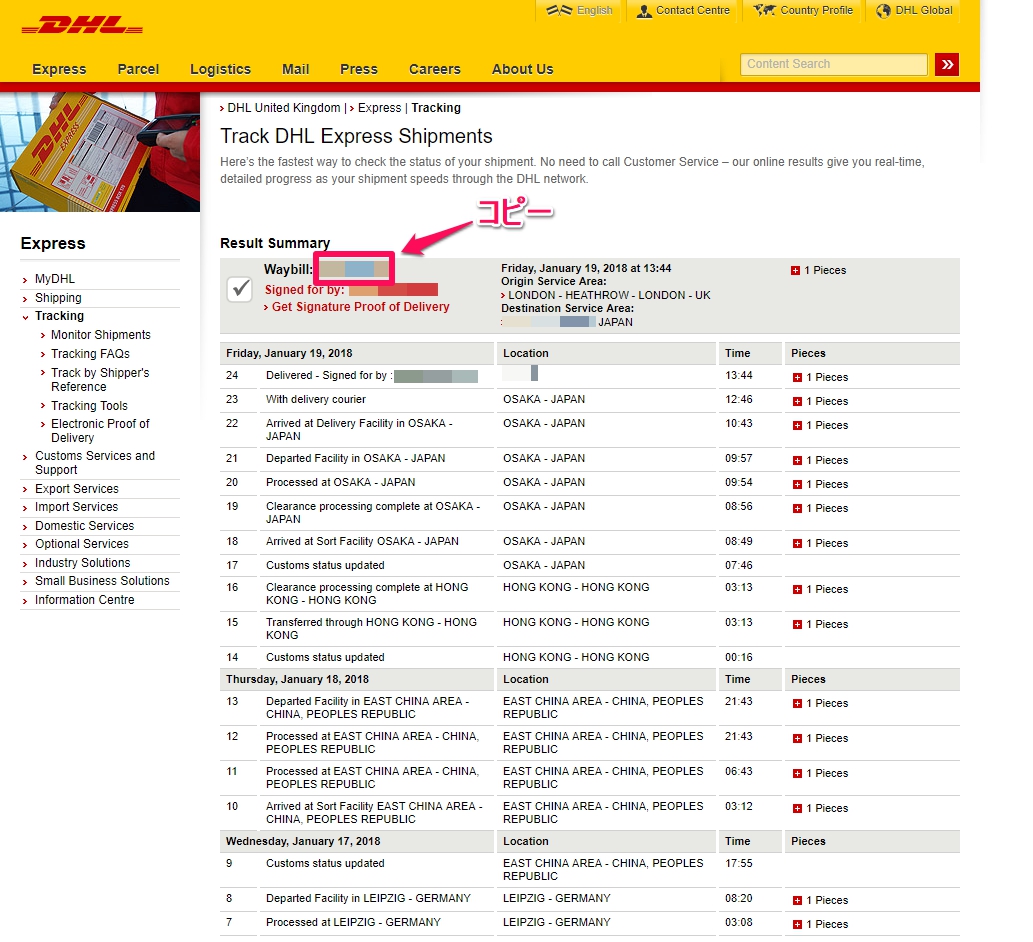The image size is (1033, 942).
Task: Click the search submit arrow button
Action: [x=947, y=65]
